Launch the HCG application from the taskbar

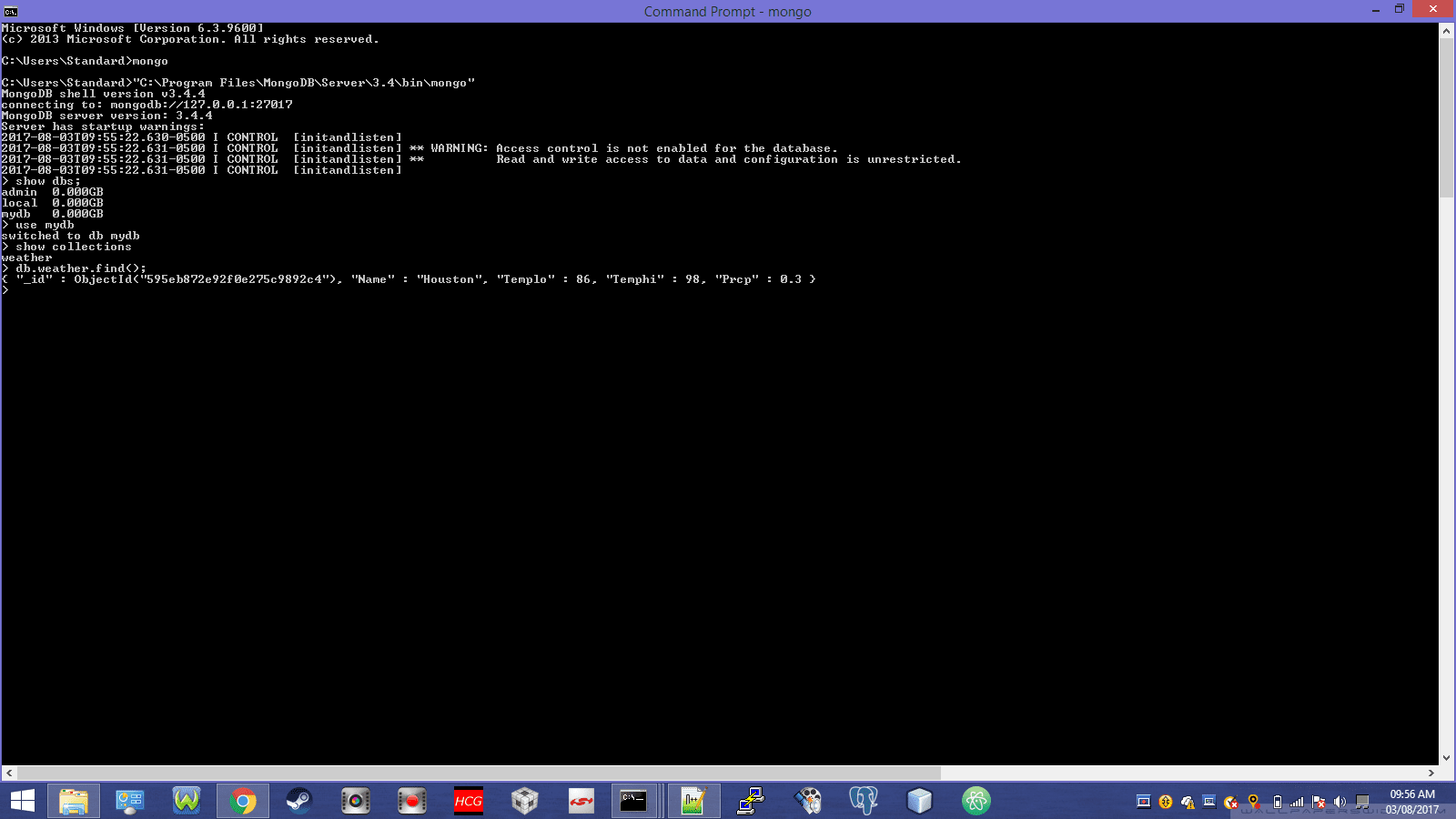click(x=468, y=801)
